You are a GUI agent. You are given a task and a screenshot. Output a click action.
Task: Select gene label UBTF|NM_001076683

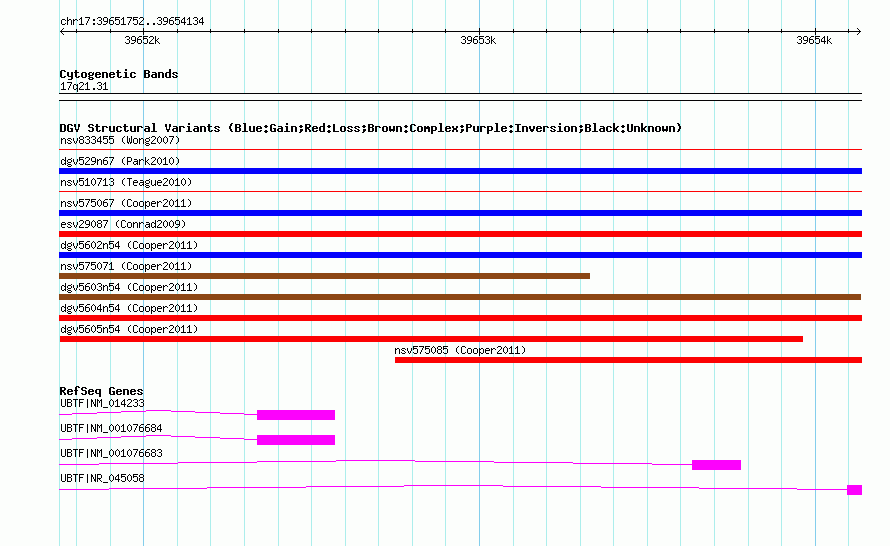tap(111, 453)
